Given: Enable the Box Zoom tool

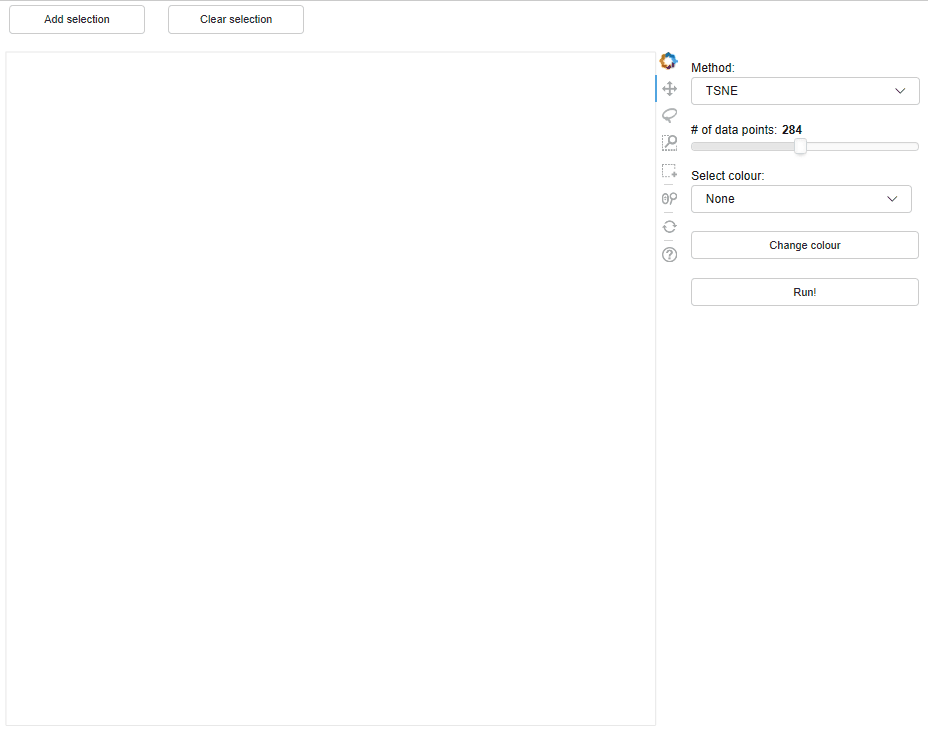Looking at the screenshot, I should [x=670, y=142].
